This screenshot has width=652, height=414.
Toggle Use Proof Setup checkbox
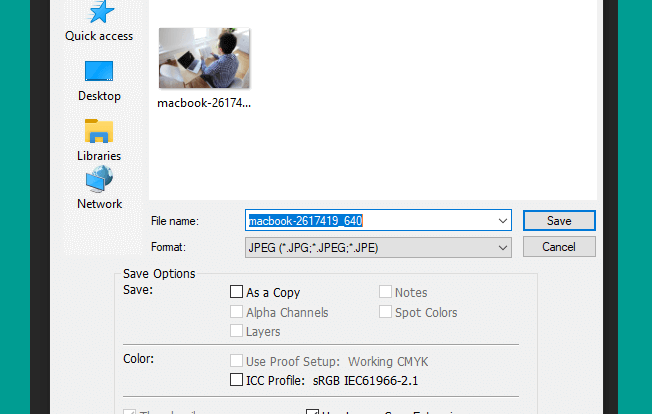point(236,361)
